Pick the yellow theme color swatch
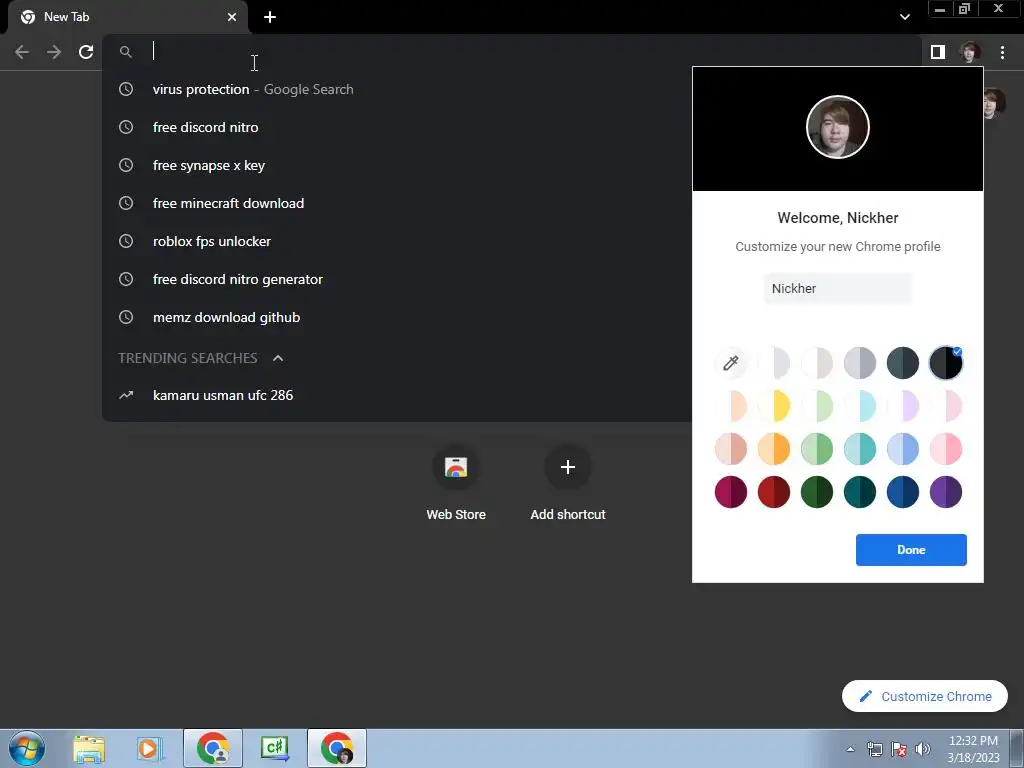Image resolution: width=1024 pixels, height=768 pixels. [774, 406]
